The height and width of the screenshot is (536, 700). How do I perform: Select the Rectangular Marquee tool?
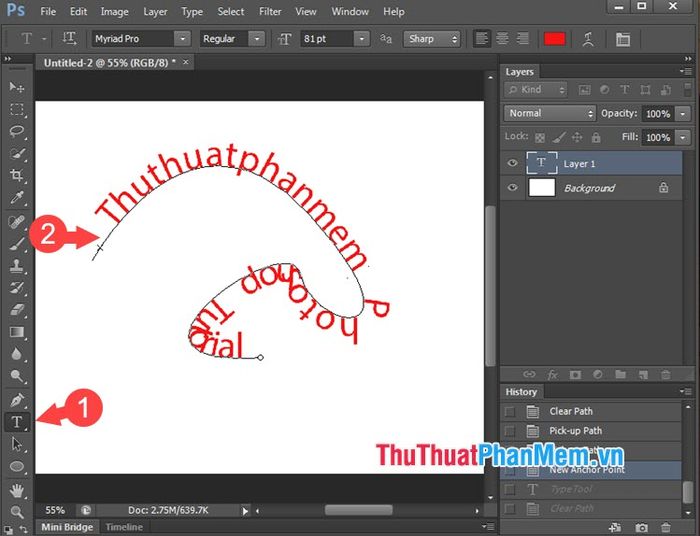pyautogui.click(x=17, y=109)
